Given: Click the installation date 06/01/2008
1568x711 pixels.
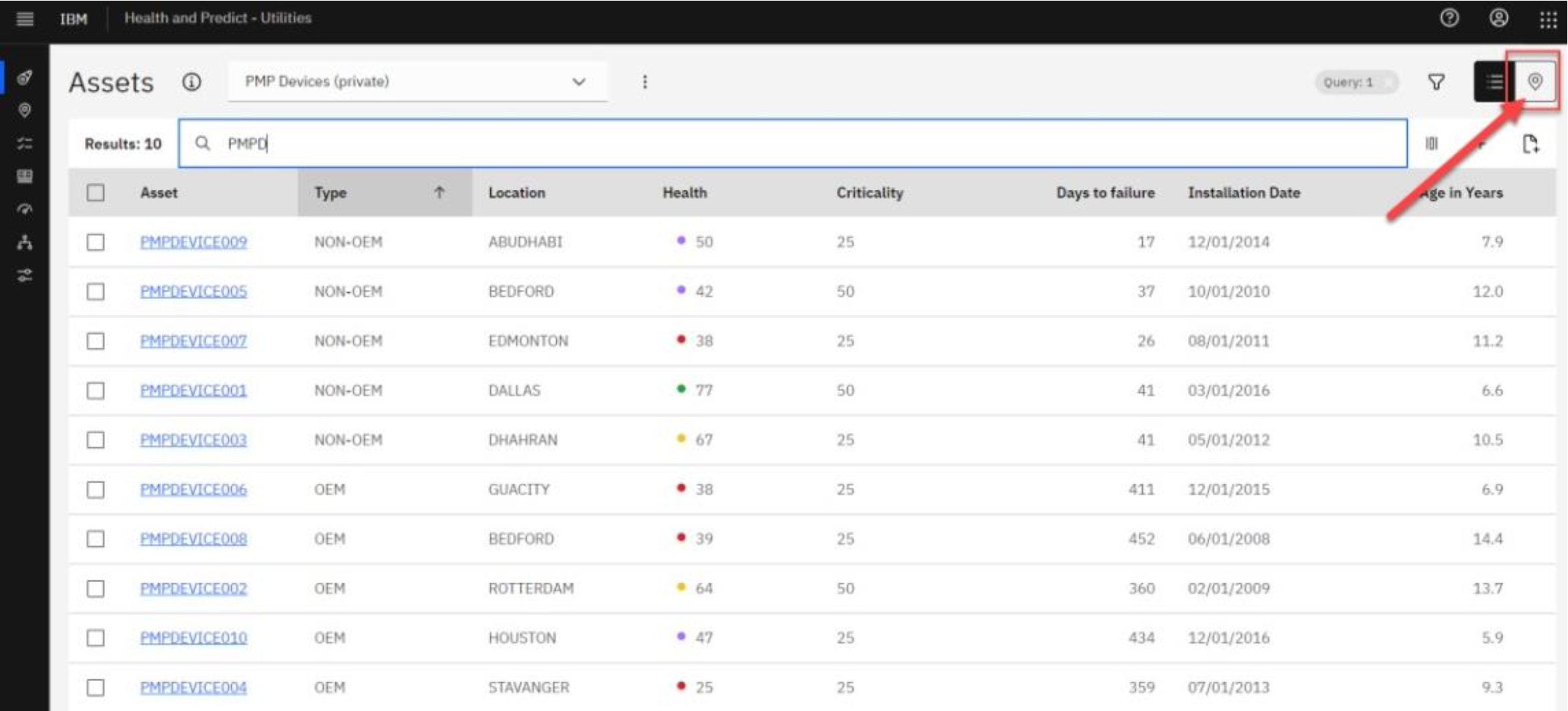Looking at the screenshot, I should 1228,539.
